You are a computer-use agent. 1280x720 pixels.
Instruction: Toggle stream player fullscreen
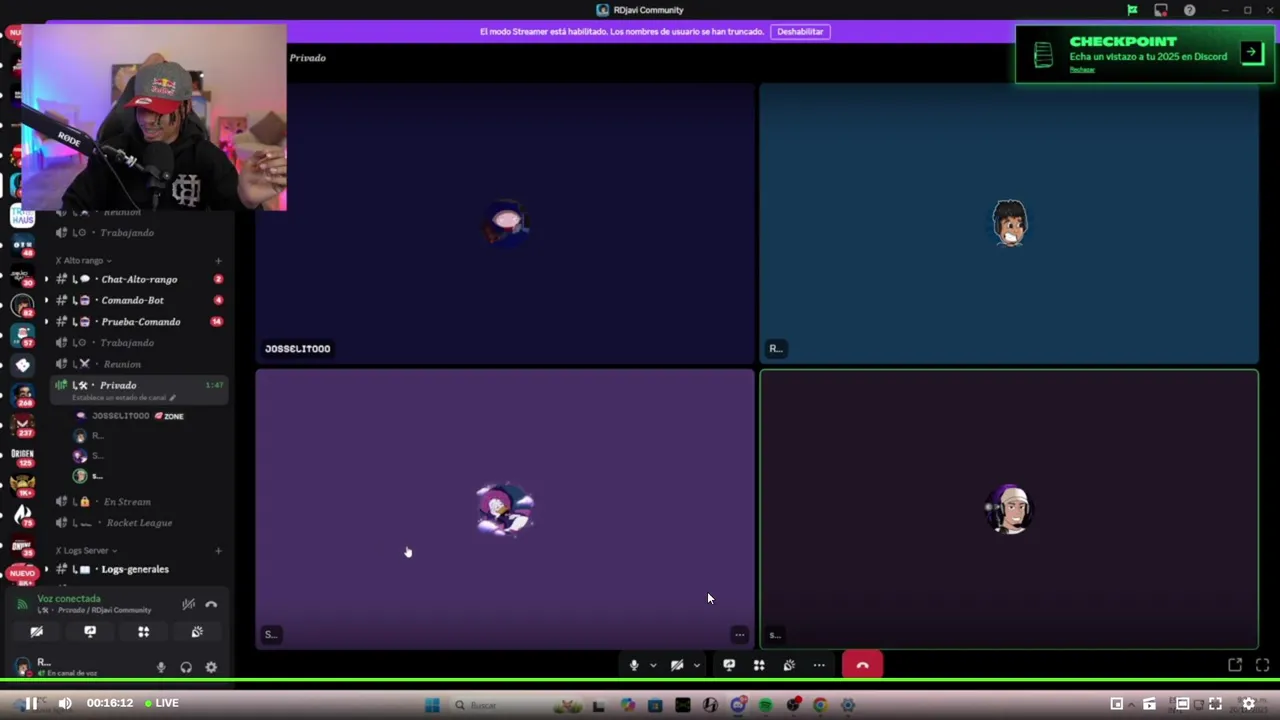(1215, 703)
